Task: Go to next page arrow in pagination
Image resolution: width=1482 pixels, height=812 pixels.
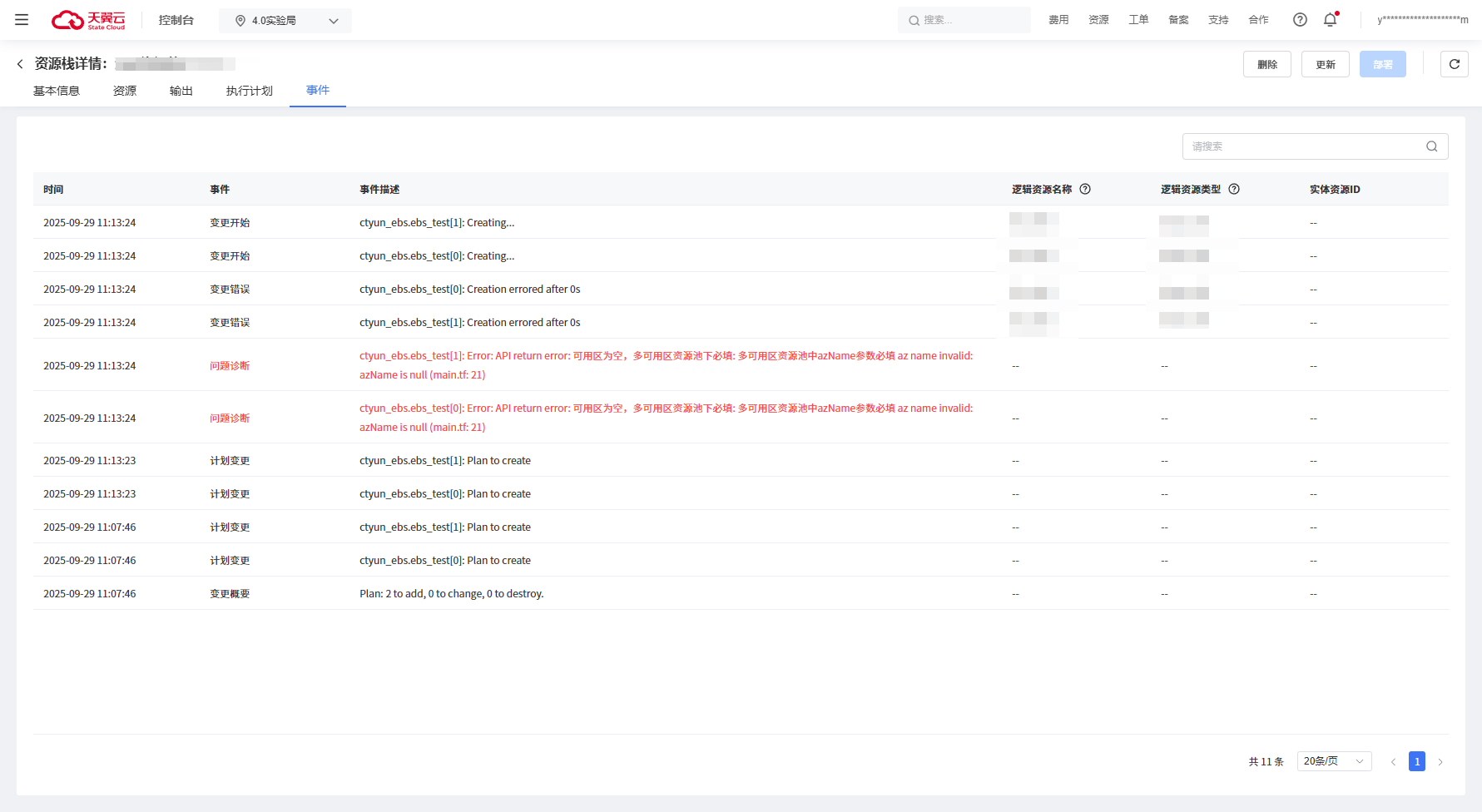Action: tap(1440, 761)
